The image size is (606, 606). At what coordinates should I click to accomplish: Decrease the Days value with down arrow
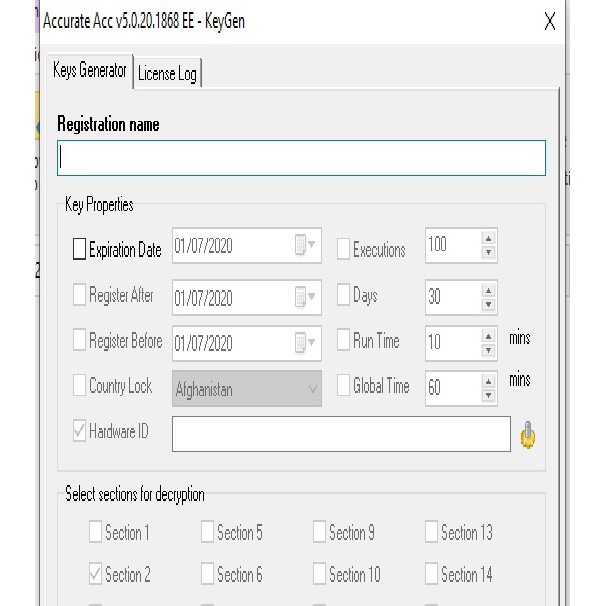coord(489,305)
